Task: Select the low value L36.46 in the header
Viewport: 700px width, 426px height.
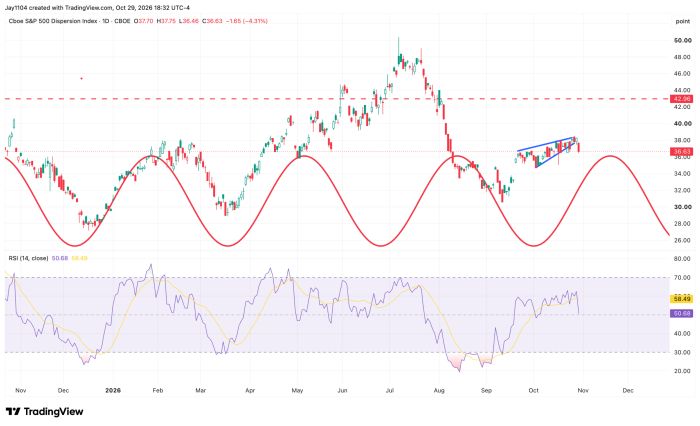Action: (x=189, y=21)
